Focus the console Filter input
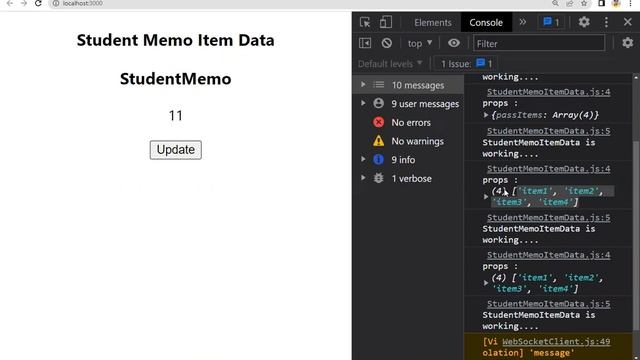Screen dimensions: 640x360 pos(539,43)
